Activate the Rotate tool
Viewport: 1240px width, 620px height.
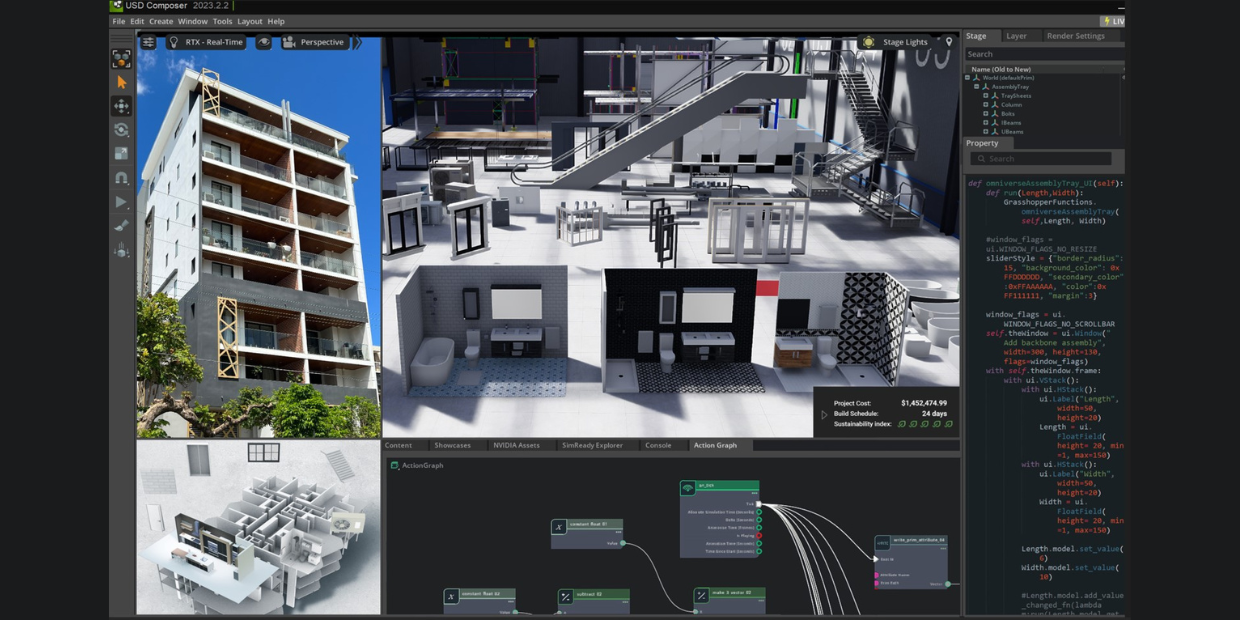click(x=122, y=129)
